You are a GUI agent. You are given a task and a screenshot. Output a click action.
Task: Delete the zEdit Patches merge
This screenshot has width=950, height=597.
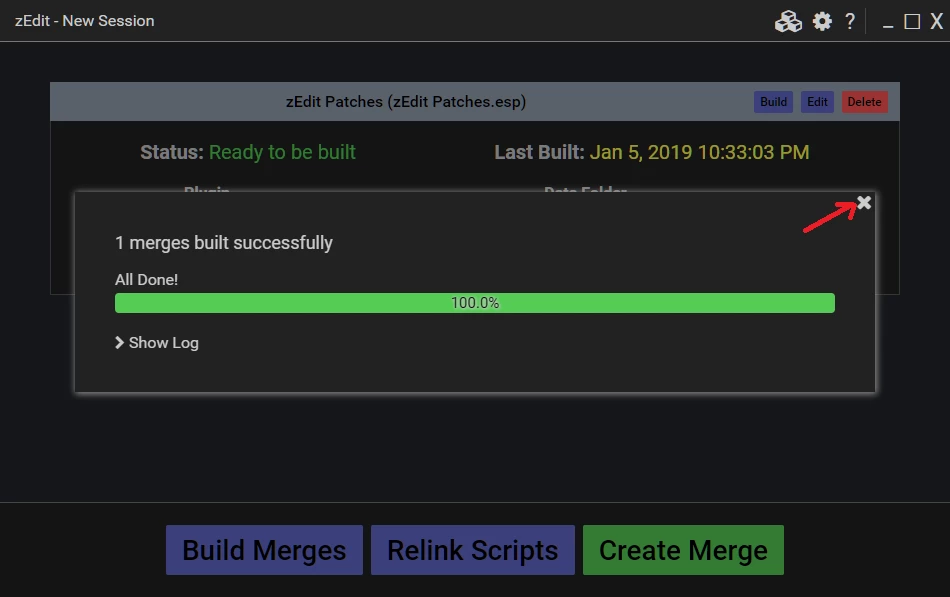point(864,102)
